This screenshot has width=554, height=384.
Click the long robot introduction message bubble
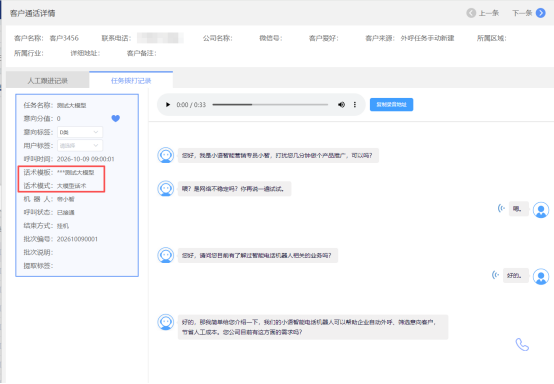click(x=313, y=327)
